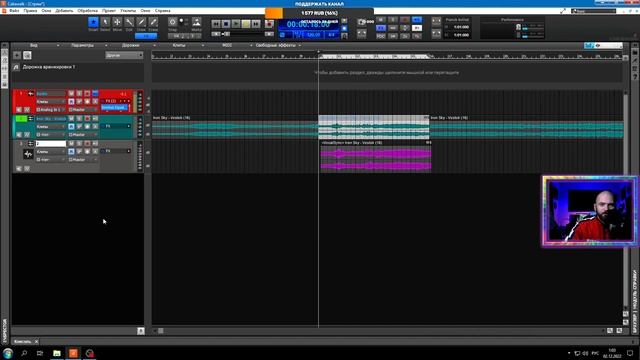640x360 pixels.
Task: Click the time display 00:00:18:00
Action: 308,24
